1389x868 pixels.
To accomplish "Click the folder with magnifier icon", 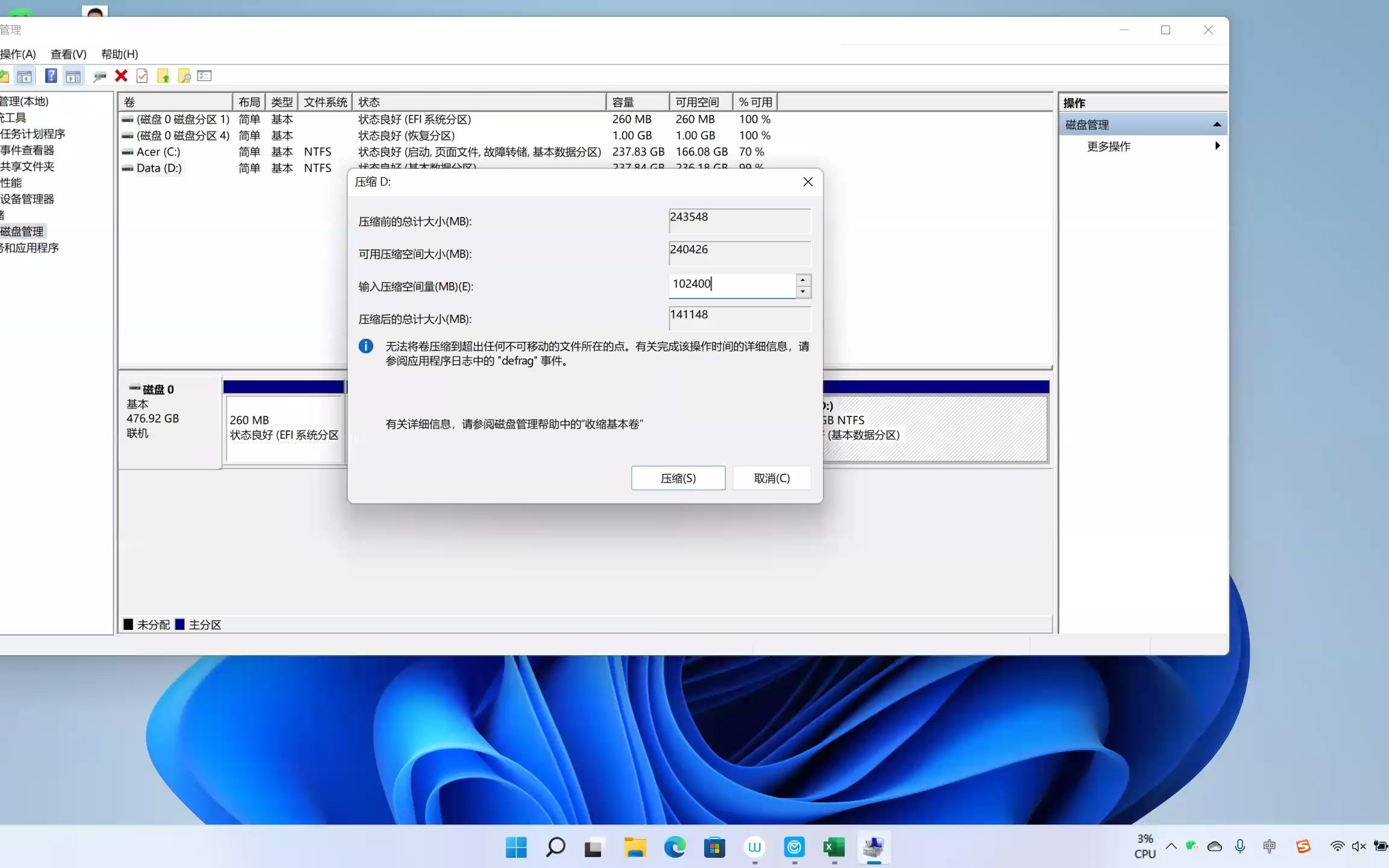I will tap(184, 76).
